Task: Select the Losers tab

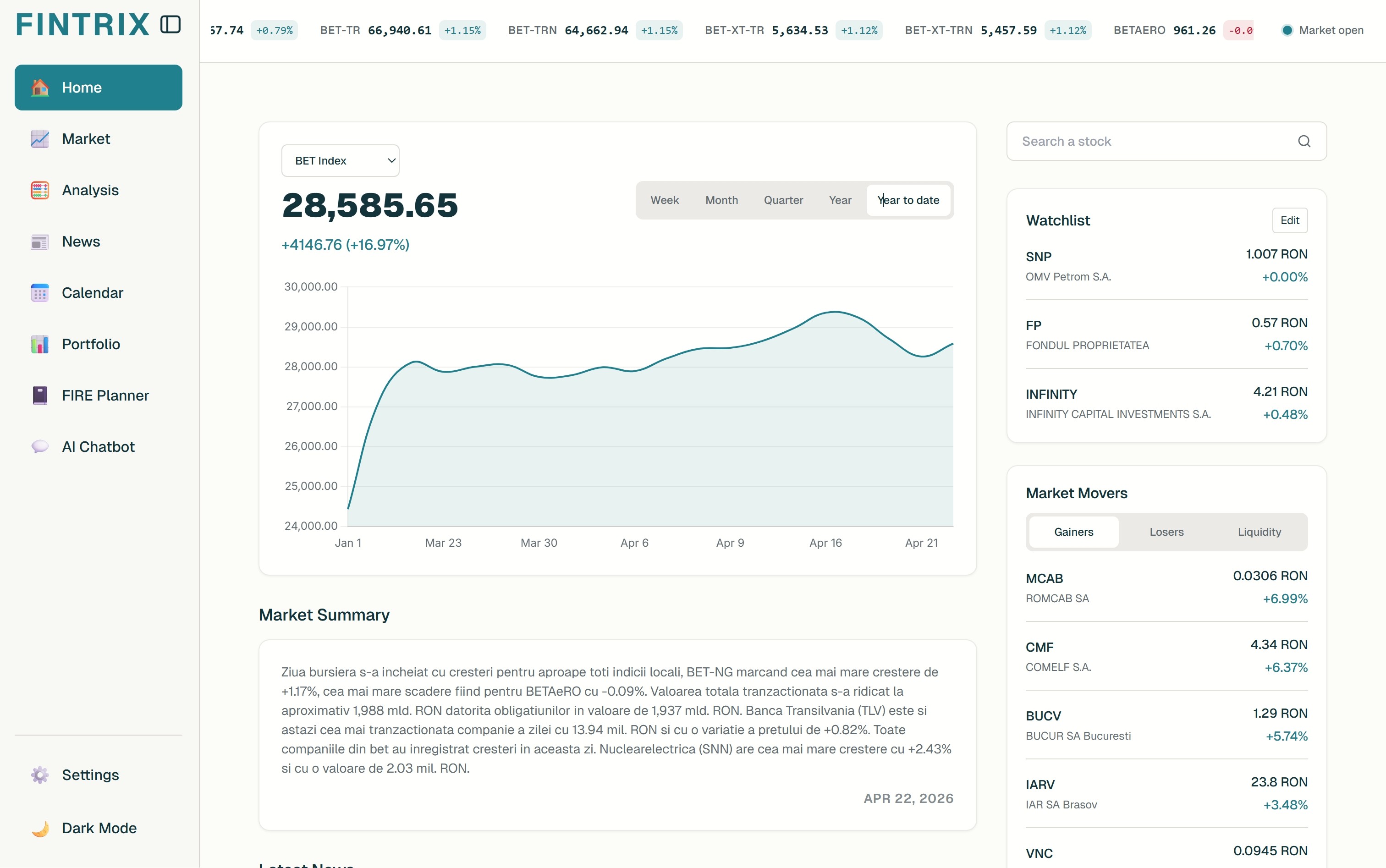Action: click(1166, 532)
